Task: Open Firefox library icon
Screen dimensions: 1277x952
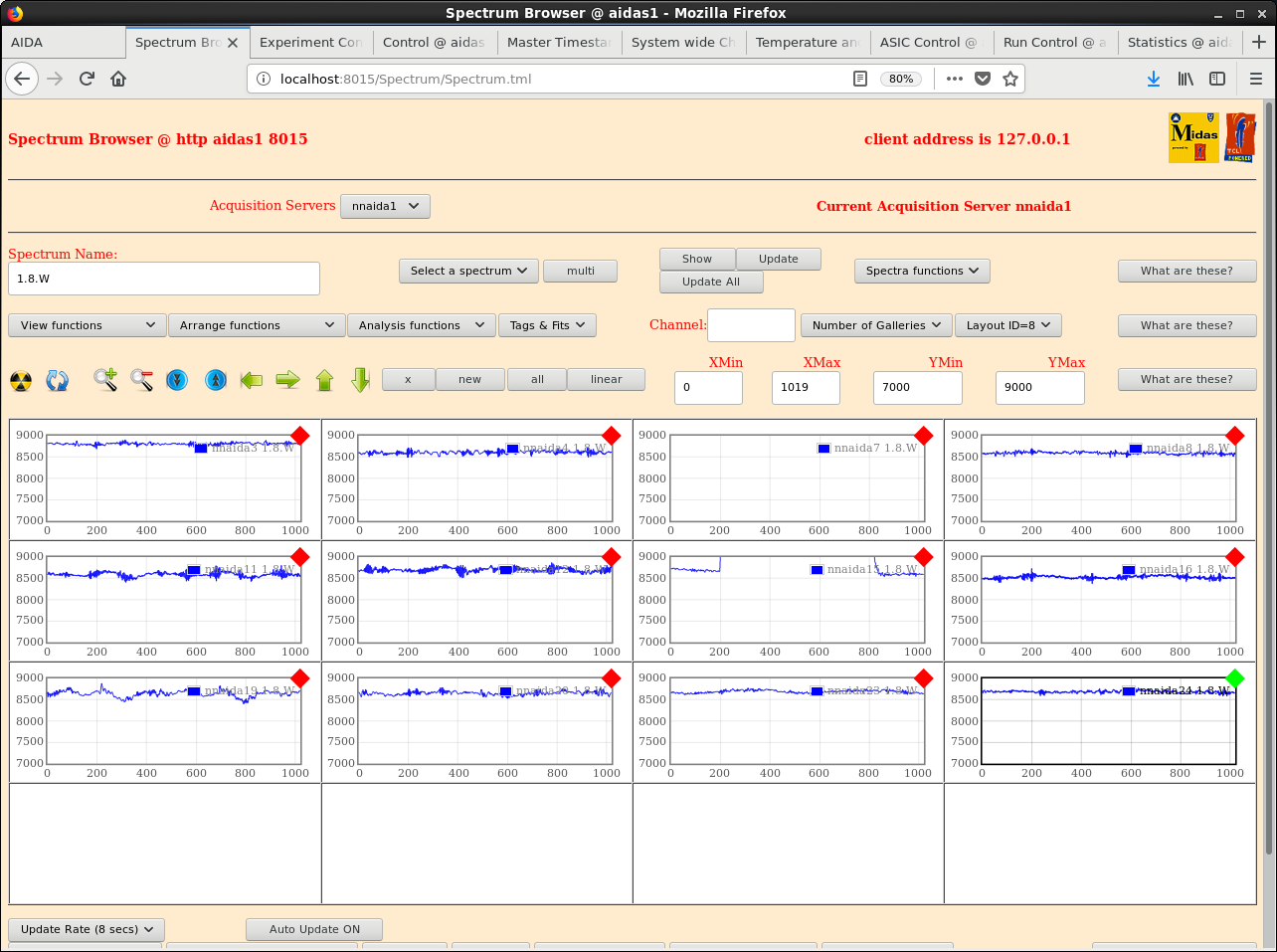Action: click(1186, 79)
